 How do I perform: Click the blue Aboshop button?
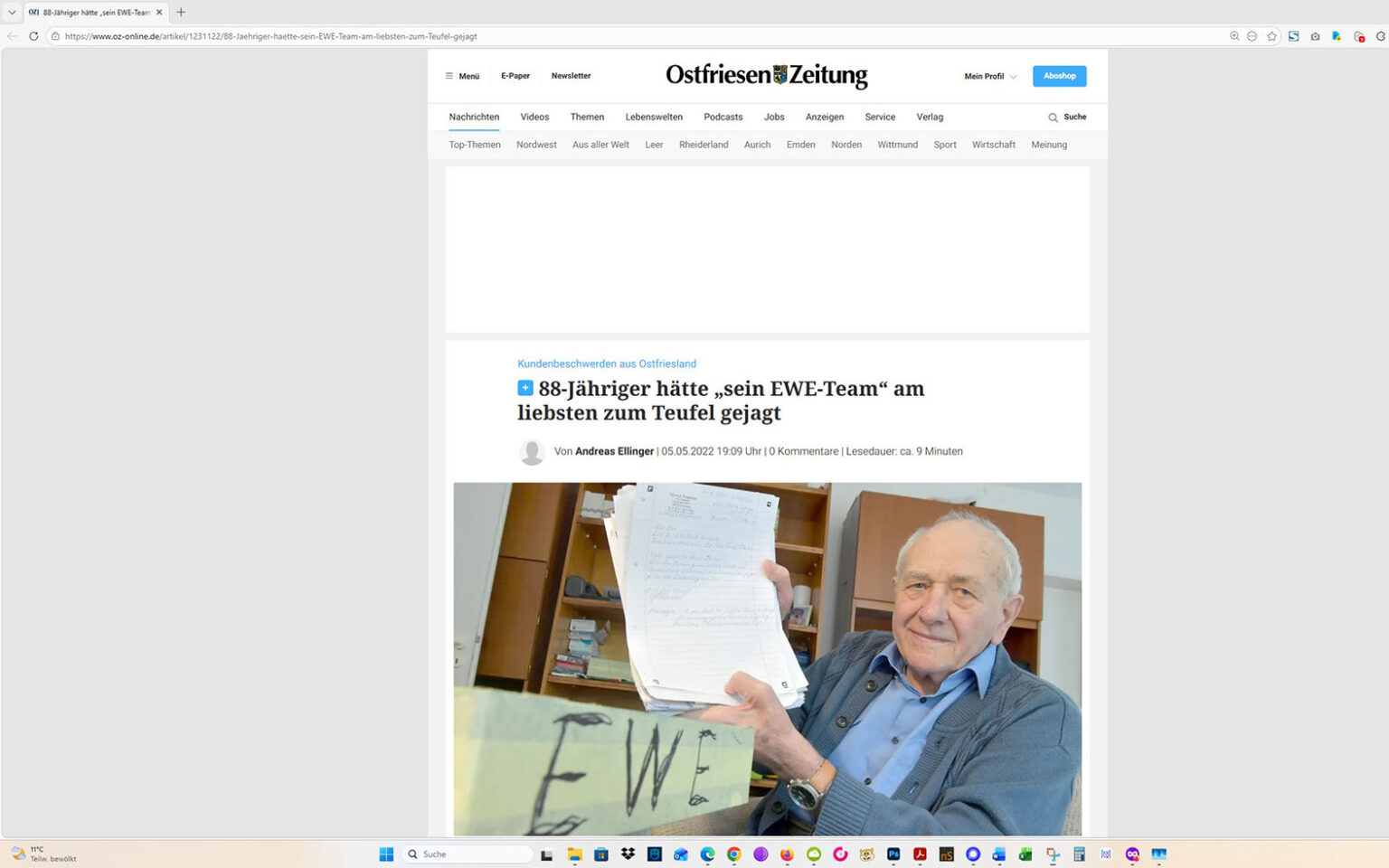pyautogui.click(x=1059, y=76)
